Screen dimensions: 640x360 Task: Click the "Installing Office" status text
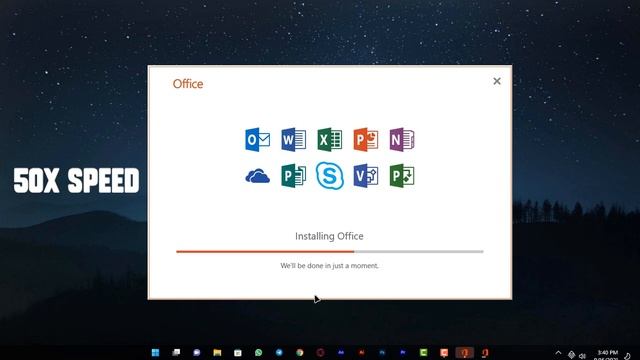(329, 236)
